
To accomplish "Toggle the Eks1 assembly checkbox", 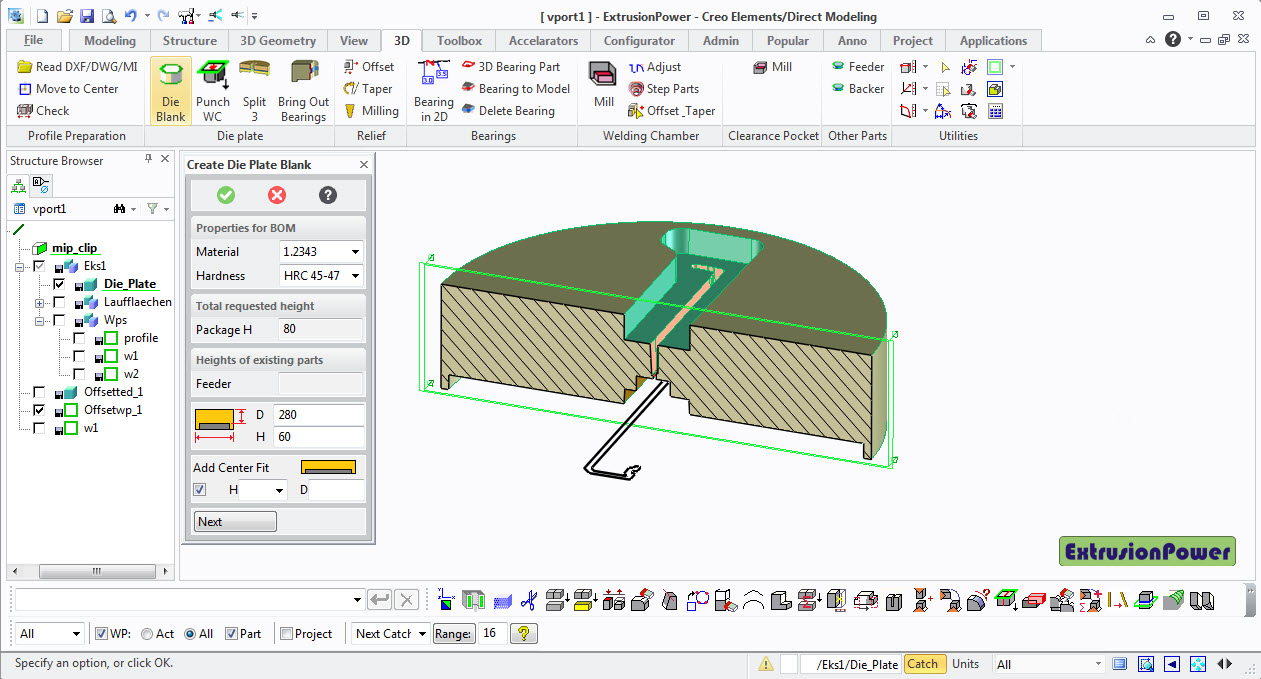I will tap(39, 266).
